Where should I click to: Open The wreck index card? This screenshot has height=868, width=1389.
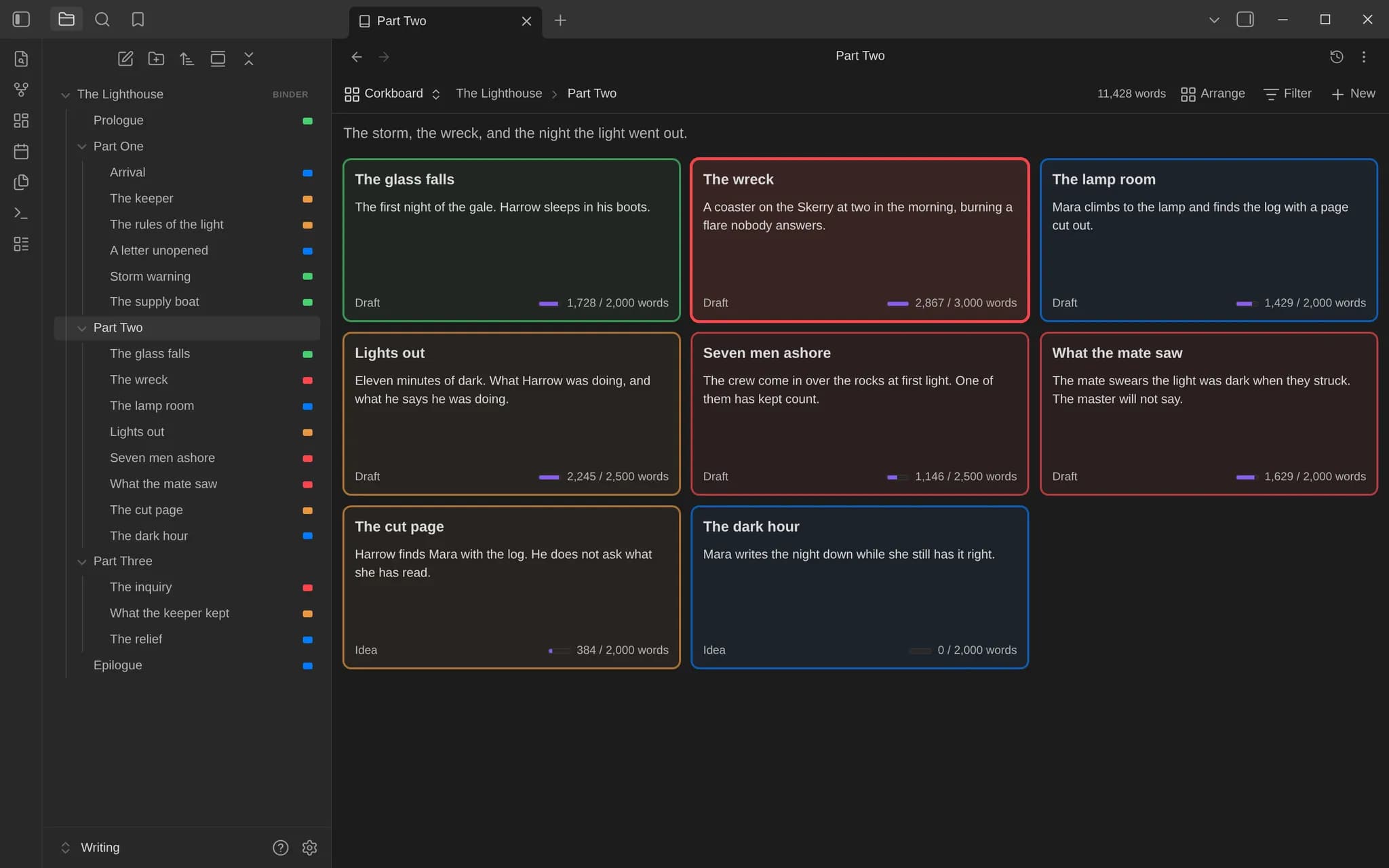tap(859, 240)
